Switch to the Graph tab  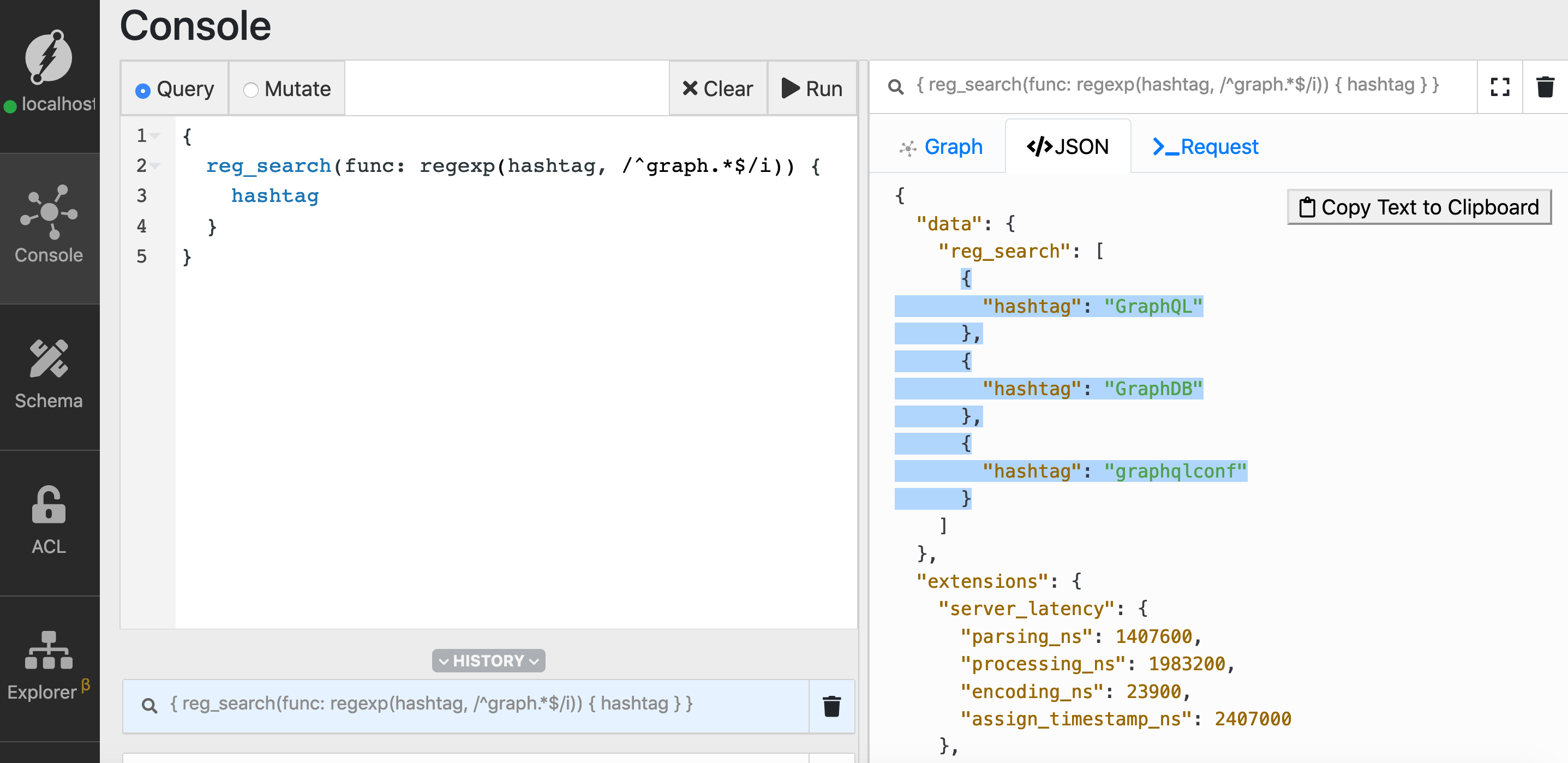point(941,147)
